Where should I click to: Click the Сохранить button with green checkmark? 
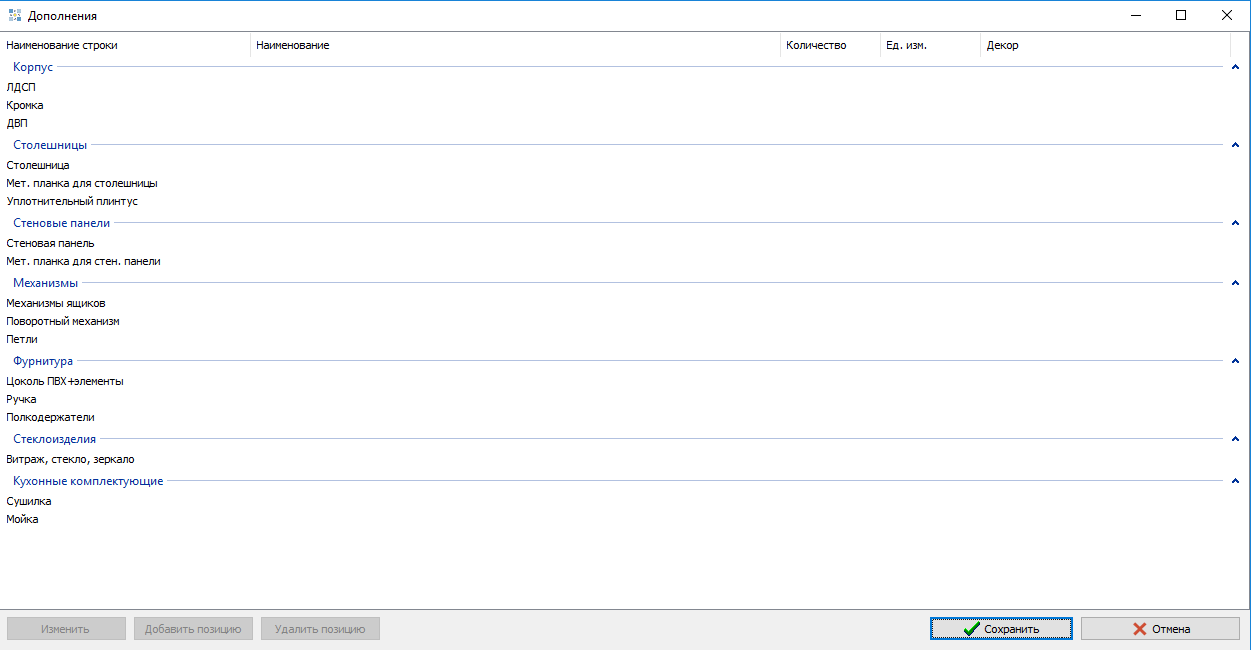pyautogui.click(x=1001, y=629)
